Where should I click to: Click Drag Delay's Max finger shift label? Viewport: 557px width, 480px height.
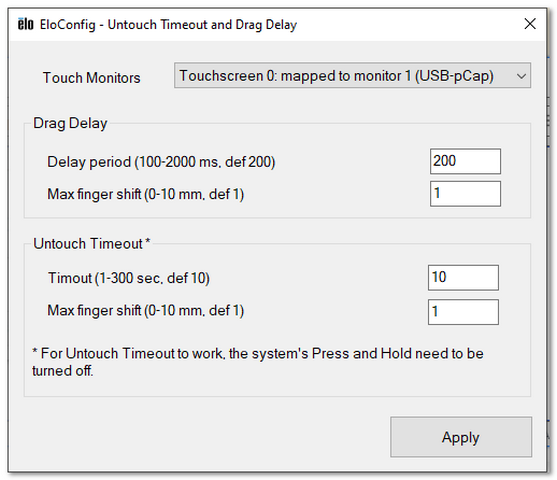(146, 194)
